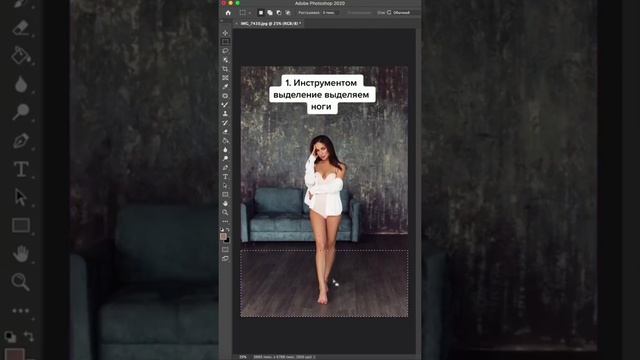
Task: Select the Zoom tool
Action: 225,213
